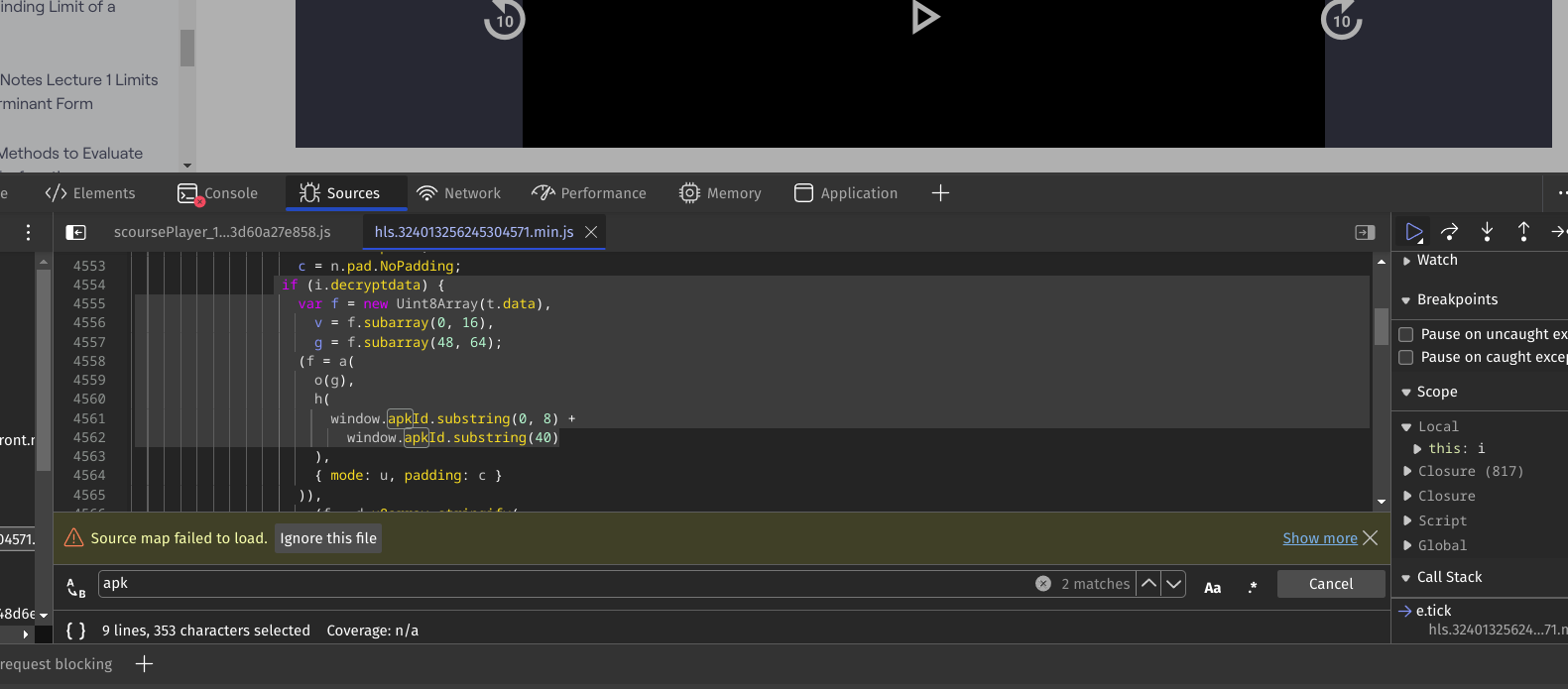1568x689 pixels.
Task: Toggle the file navigator sidebar
Action: pyautogui.click(x=75, y=232)
